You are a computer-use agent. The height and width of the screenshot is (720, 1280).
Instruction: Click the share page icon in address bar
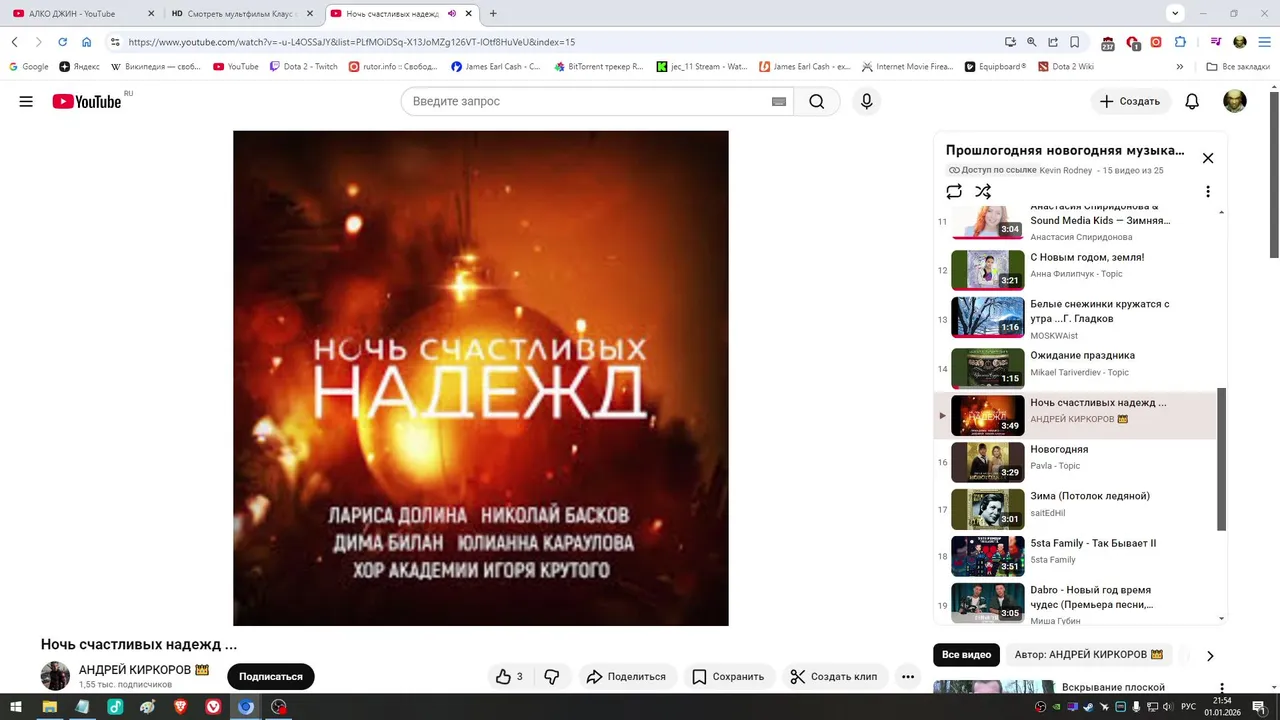1053,42
